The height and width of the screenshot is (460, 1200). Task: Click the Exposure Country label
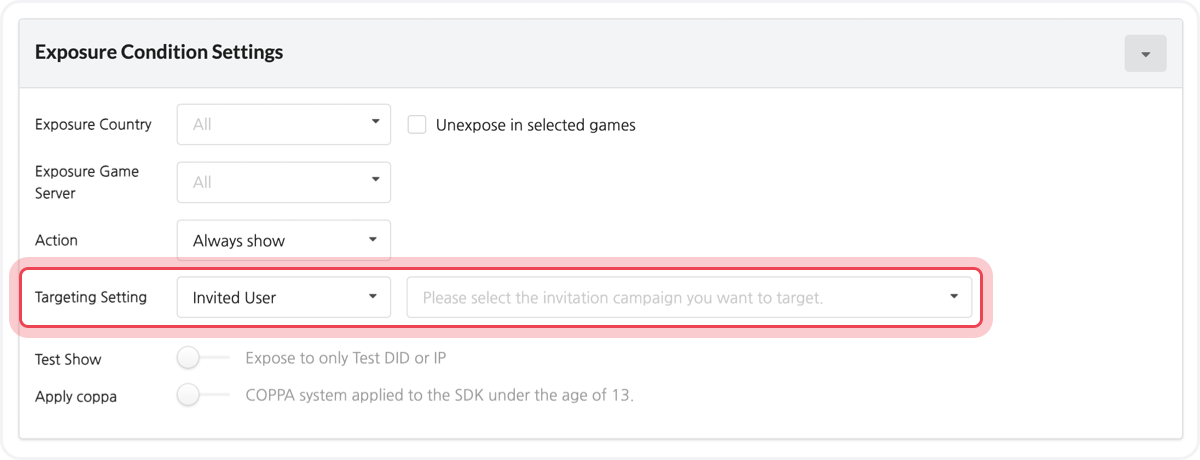(x=93, y=125)
